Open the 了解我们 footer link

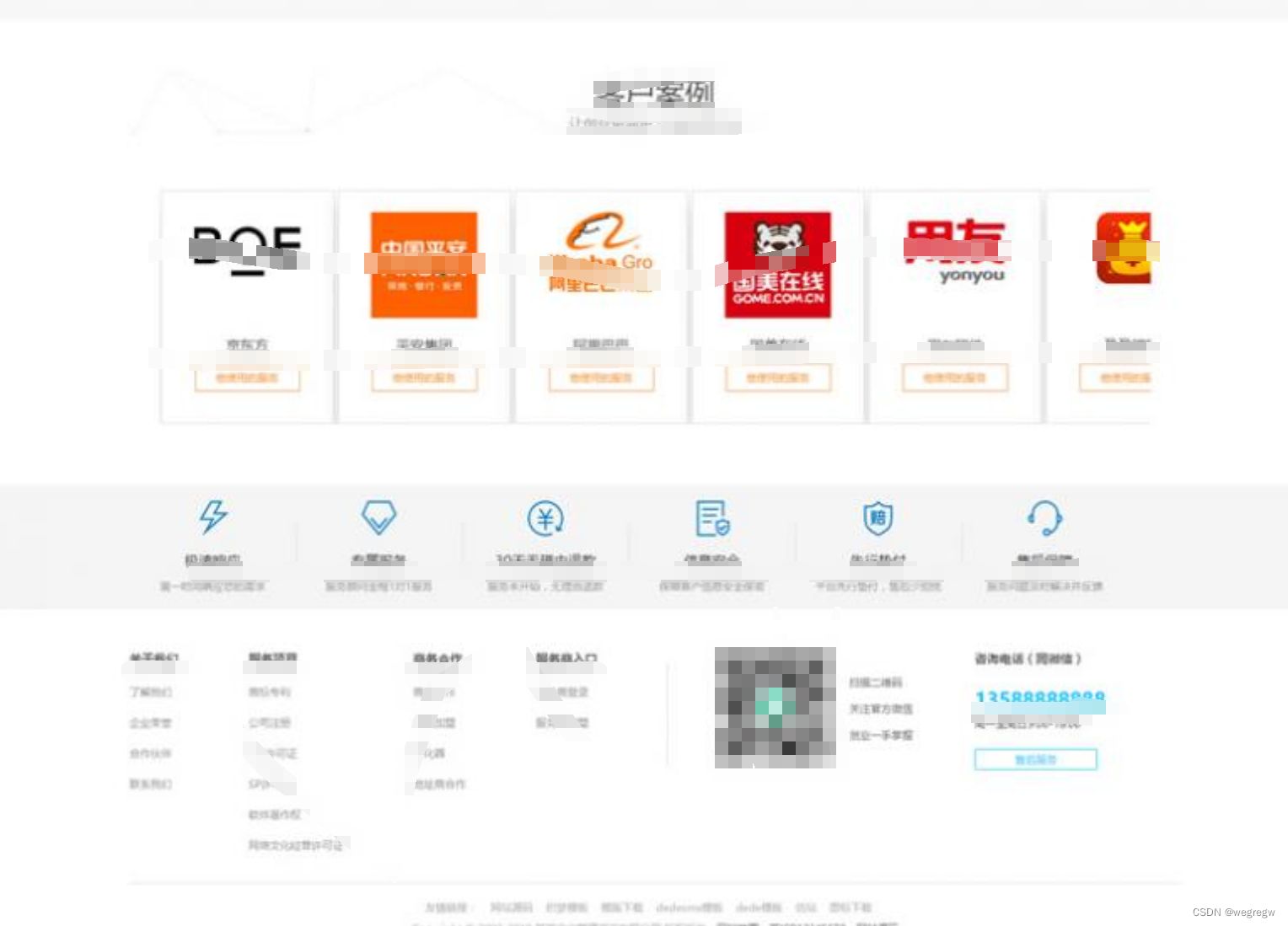151,692
